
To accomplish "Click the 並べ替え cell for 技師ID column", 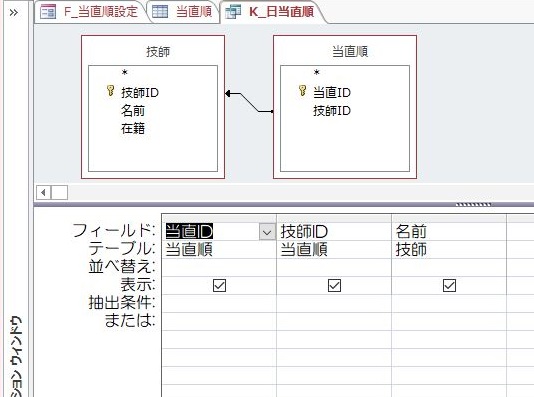I will (x=334, y=267).
